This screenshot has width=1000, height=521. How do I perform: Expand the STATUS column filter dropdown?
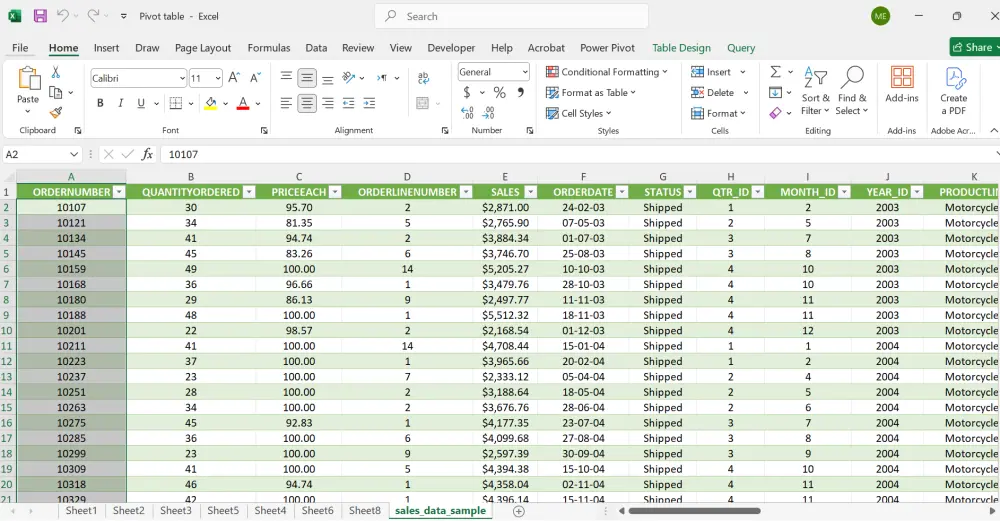coord(691,192)
